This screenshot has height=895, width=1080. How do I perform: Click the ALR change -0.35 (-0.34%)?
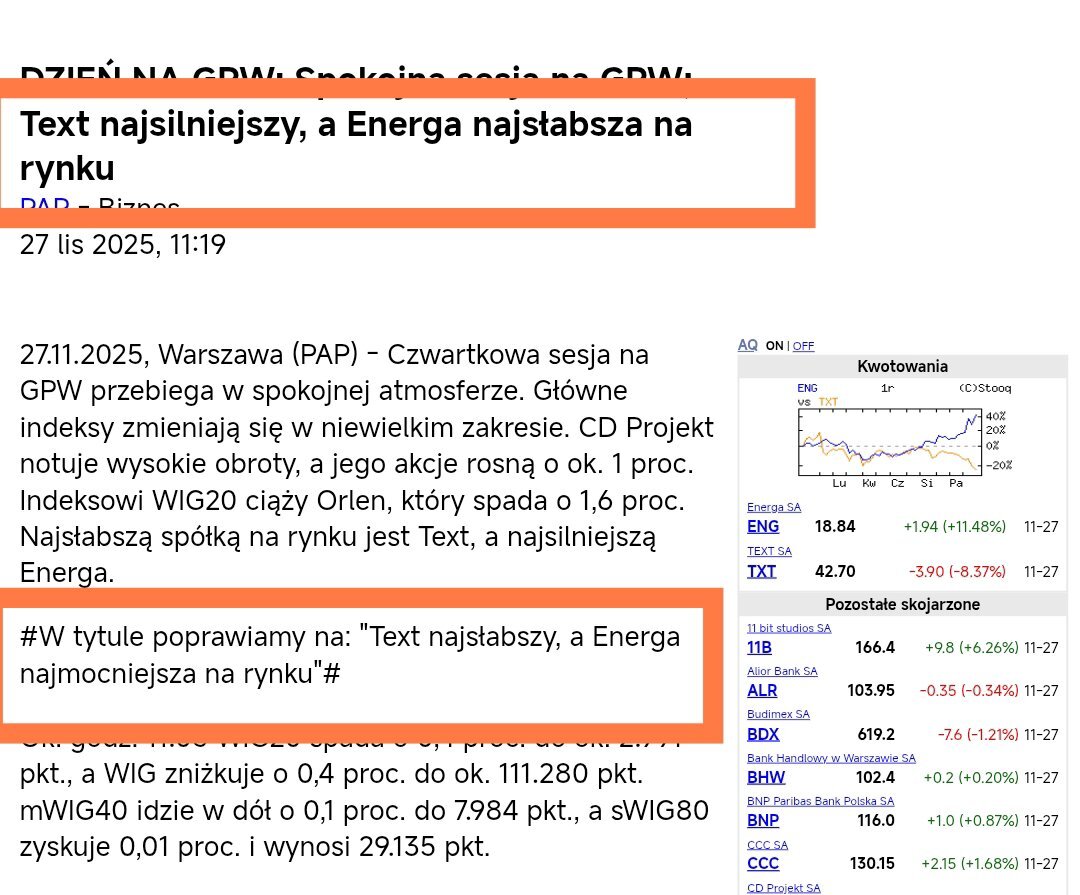coord(968,690)
